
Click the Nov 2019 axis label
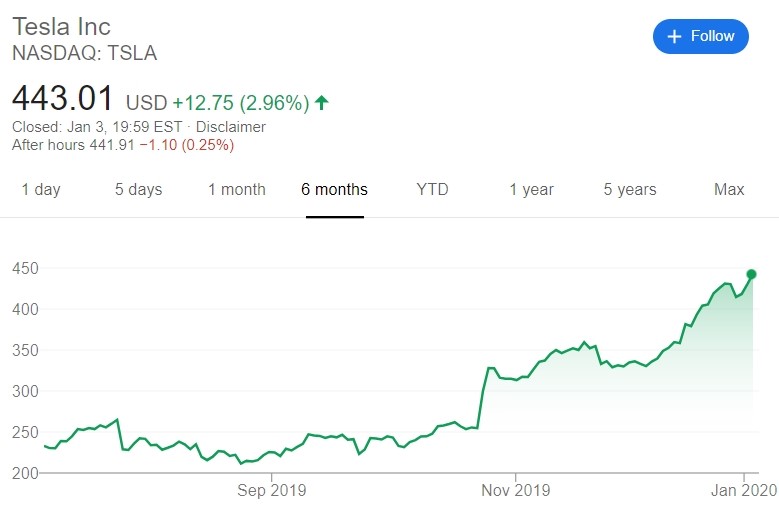tap(516, 490)
